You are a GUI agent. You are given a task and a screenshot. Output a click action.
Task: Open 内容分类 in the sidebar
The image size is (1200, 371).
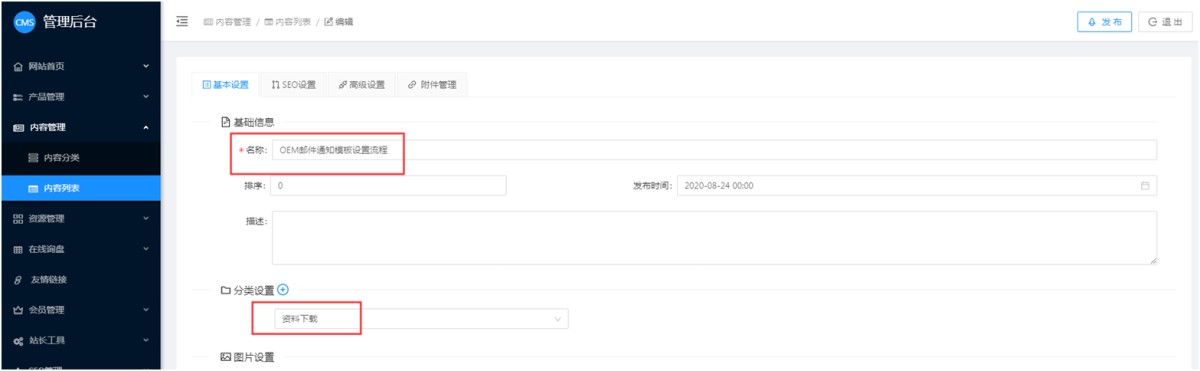80,158
